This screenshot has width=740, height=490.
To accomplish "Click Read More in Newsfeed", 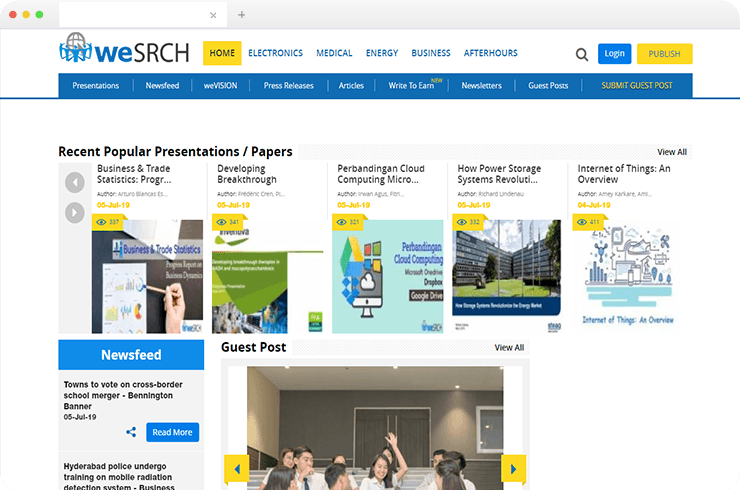I will [x=172, y=433].
